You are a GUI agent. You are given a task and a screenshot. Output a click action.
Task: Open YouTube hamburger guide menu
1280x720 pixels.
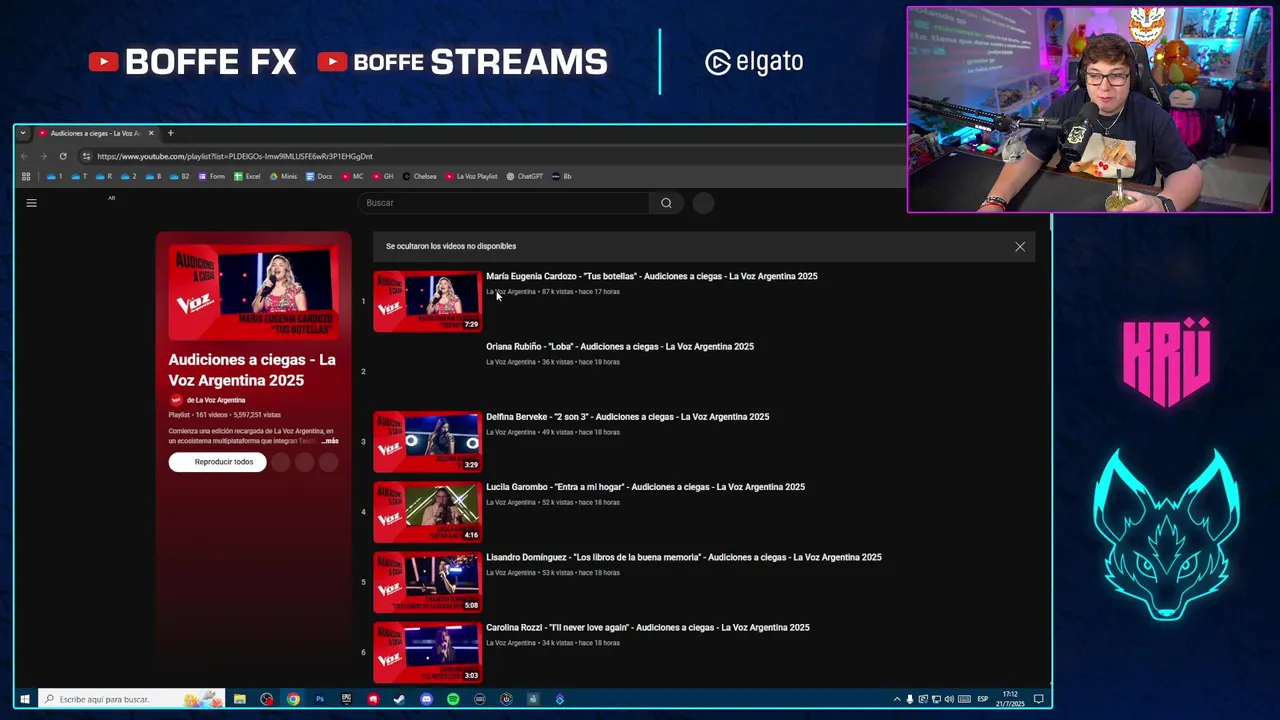(x=31, y=203)
